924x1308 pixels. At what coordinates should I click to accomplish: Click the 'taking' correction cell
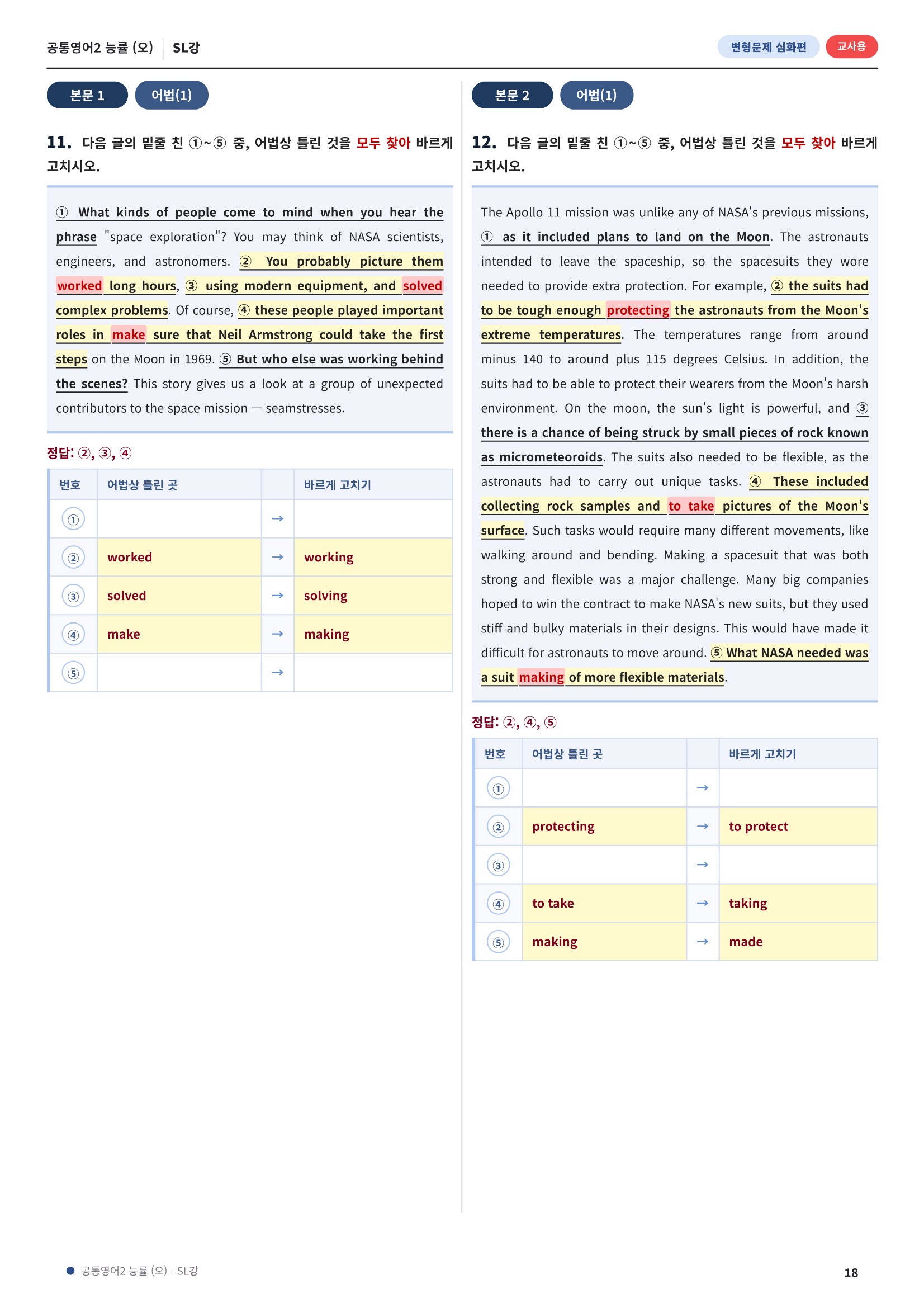point(798,904)
